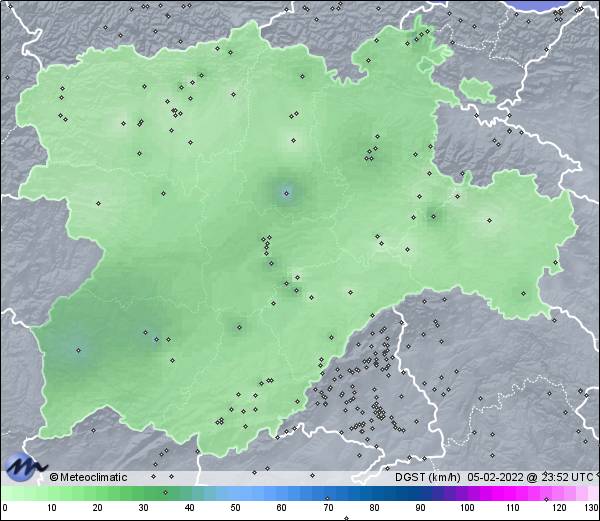The width and height of the screenshot is (600, 521).
Task: Click blue-tinted station marker in the southwest green area
Action: pos(78,350)
